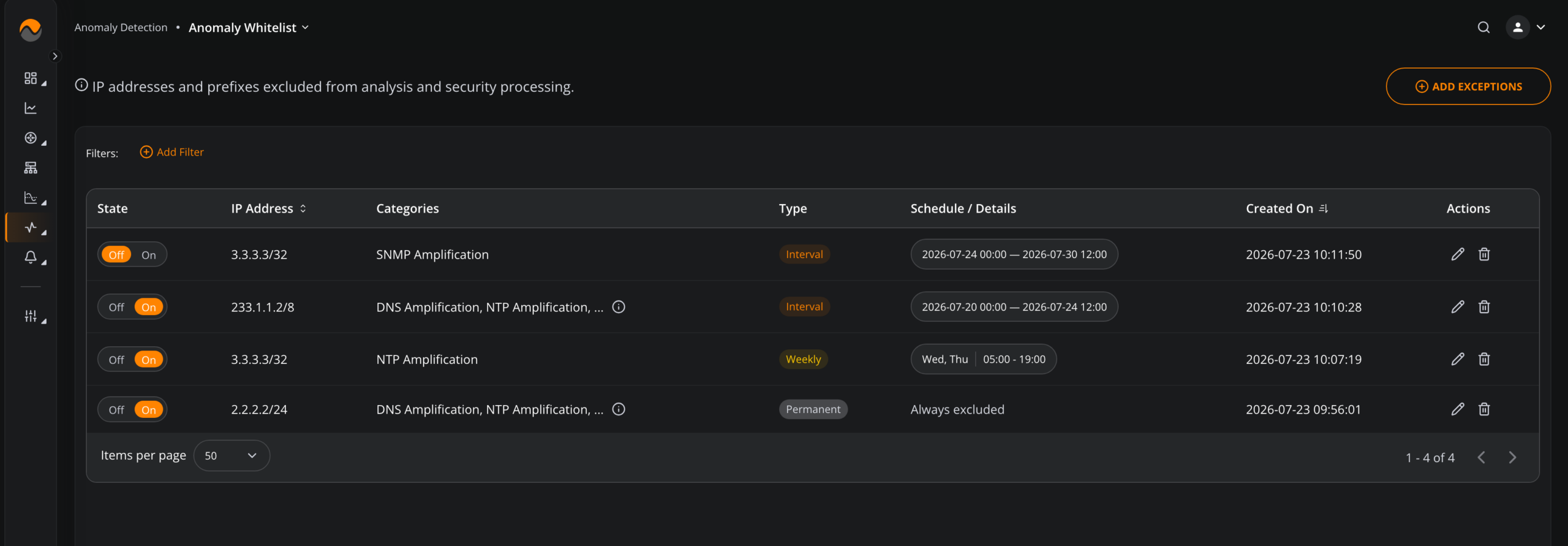
Task: Switch 2.2.2.2/24 row state to Off
Action: click(x=116, y=410)
